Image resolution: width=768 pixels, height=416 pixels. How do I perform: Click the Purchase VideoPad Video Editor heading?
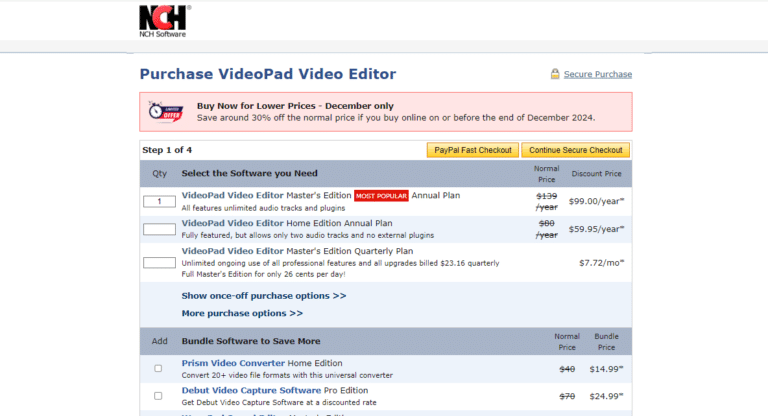pos(268,74)
